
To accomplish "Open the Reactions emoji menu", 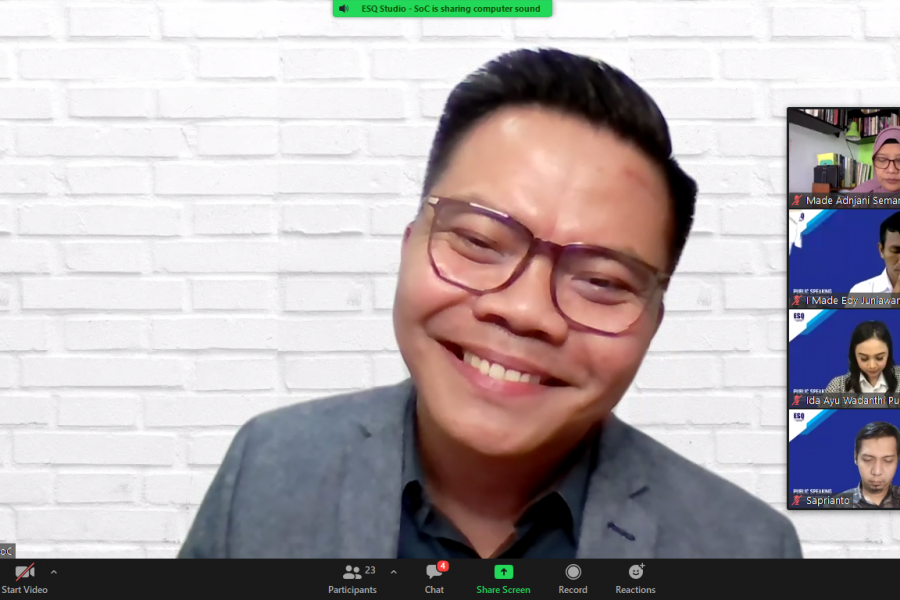I will pos(635,572).
